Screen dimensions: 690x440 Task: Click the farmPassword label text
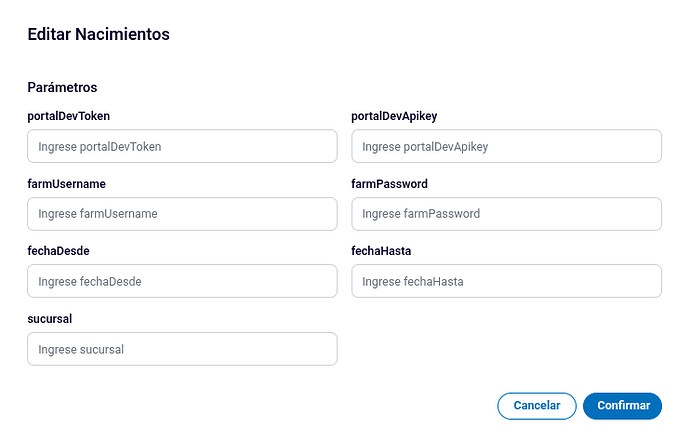pyautogui.click(x=389, y=184)
